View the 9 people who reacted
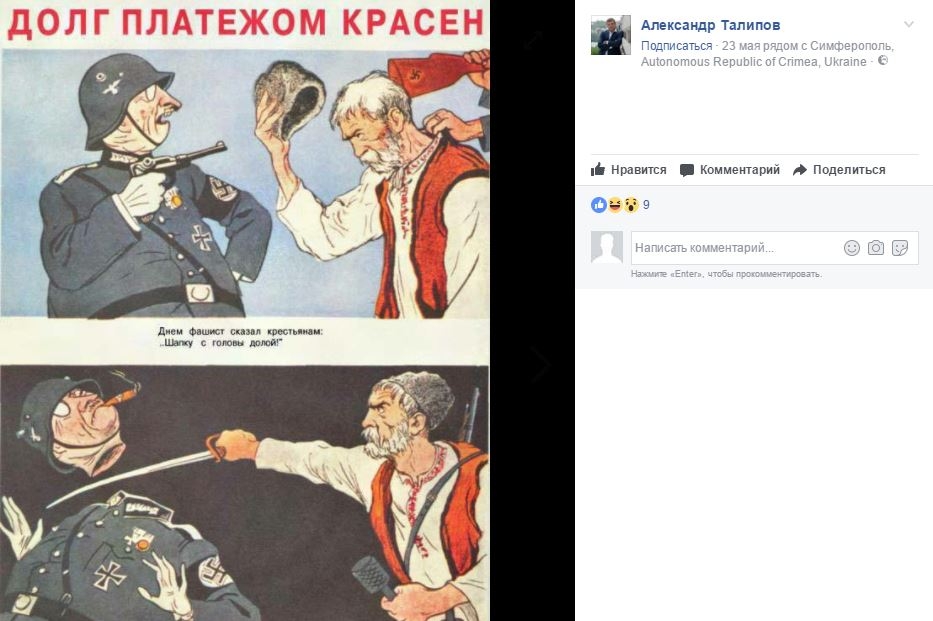This screenshot has height=621, width=933. 646,205
